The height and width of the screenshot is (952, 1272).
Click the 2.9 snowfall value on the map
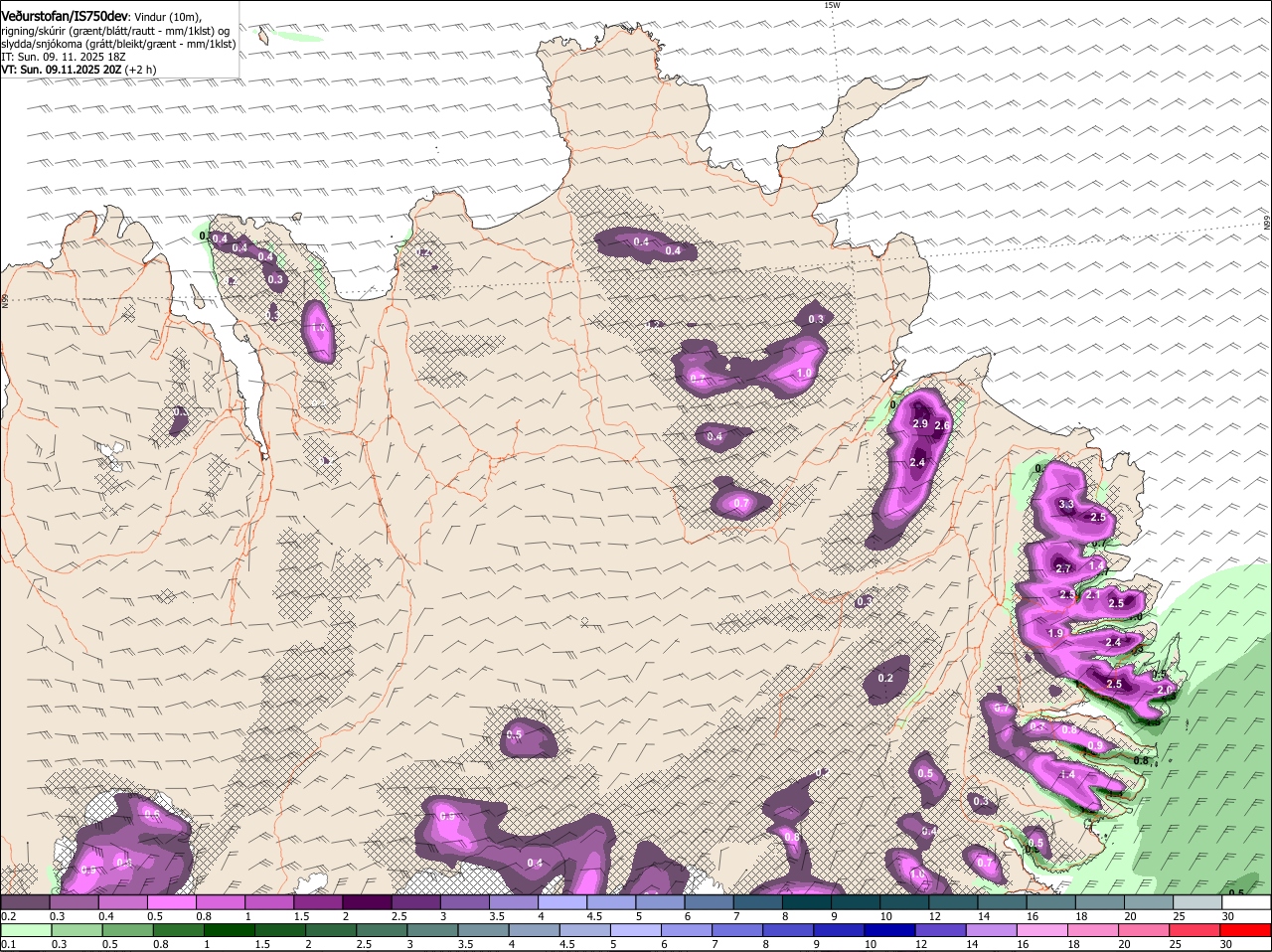coord(920,424)
